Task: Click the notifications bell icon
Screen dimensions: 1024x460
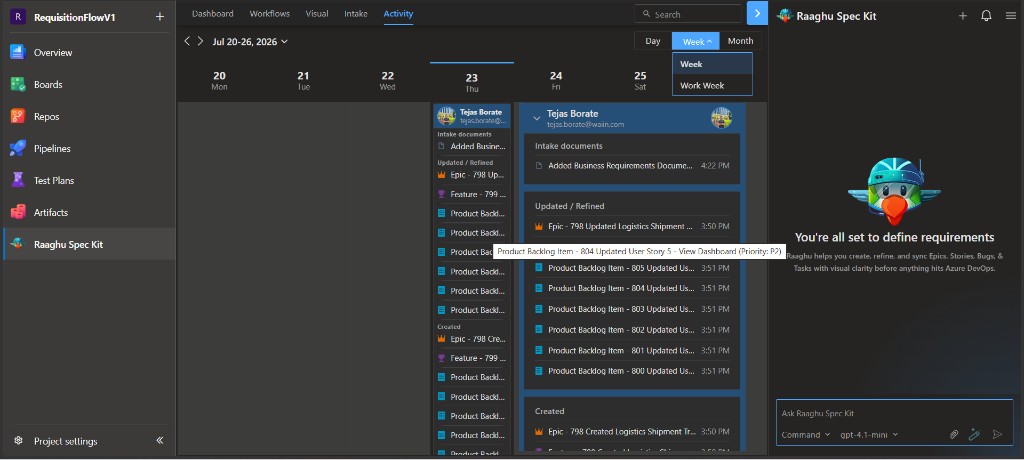Action: [986, 16]
